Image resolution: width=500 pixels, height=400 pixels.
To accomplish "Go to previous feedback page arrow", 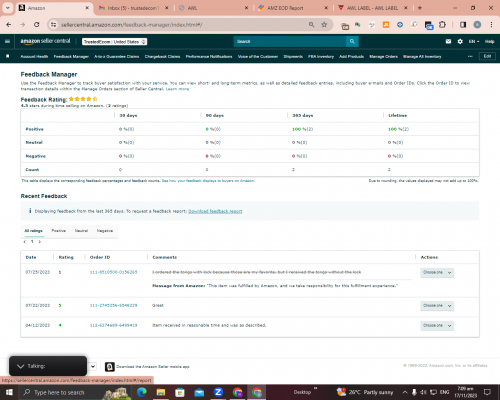I will click(x=25, y=242).
